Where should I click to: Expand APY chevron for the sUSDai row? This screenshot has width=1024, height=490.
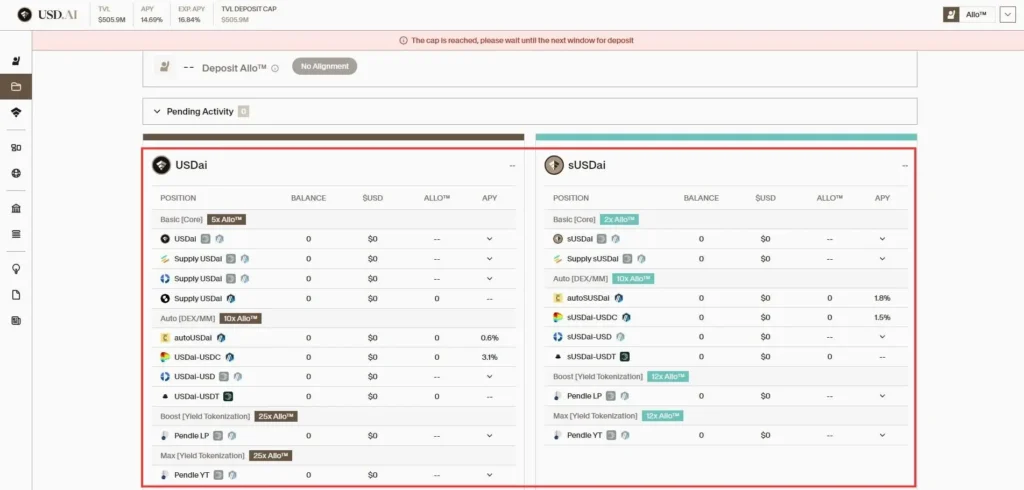882,239
